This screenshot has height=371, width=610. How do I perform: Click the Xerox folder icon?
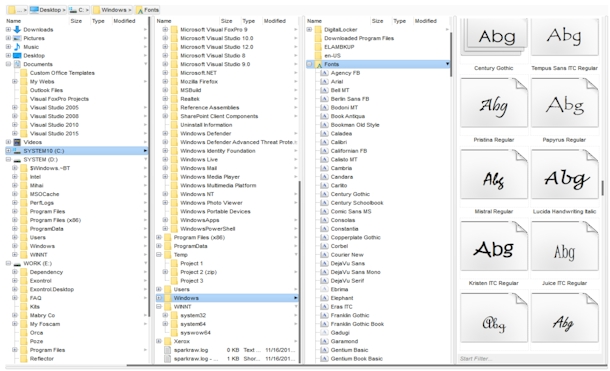pos(167,341)
